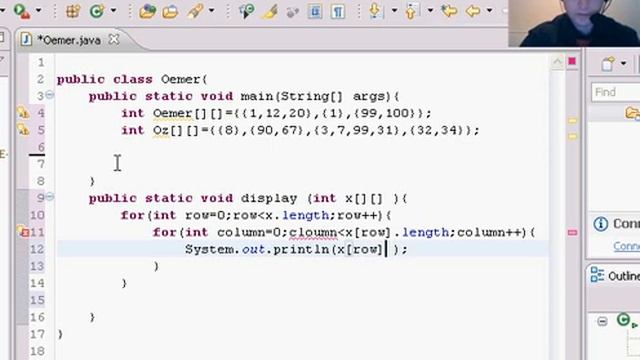Open the Next Annotation dropdown arrow
The image size is (640, 360).
pyautogui.click(x=394, y=10)
